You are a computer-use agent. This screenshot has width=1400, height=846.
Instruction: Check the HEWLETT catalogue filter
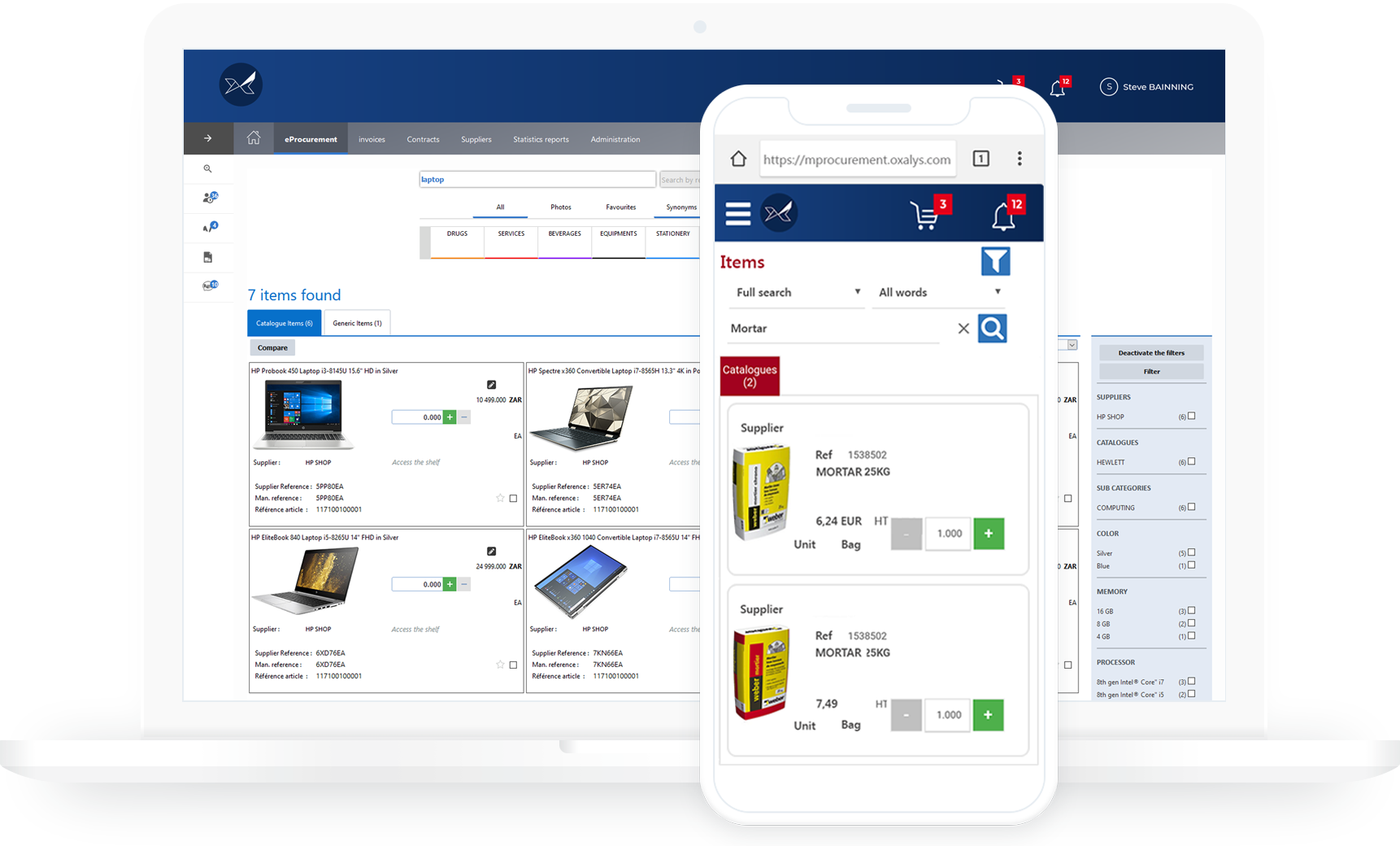[1192, 462]
